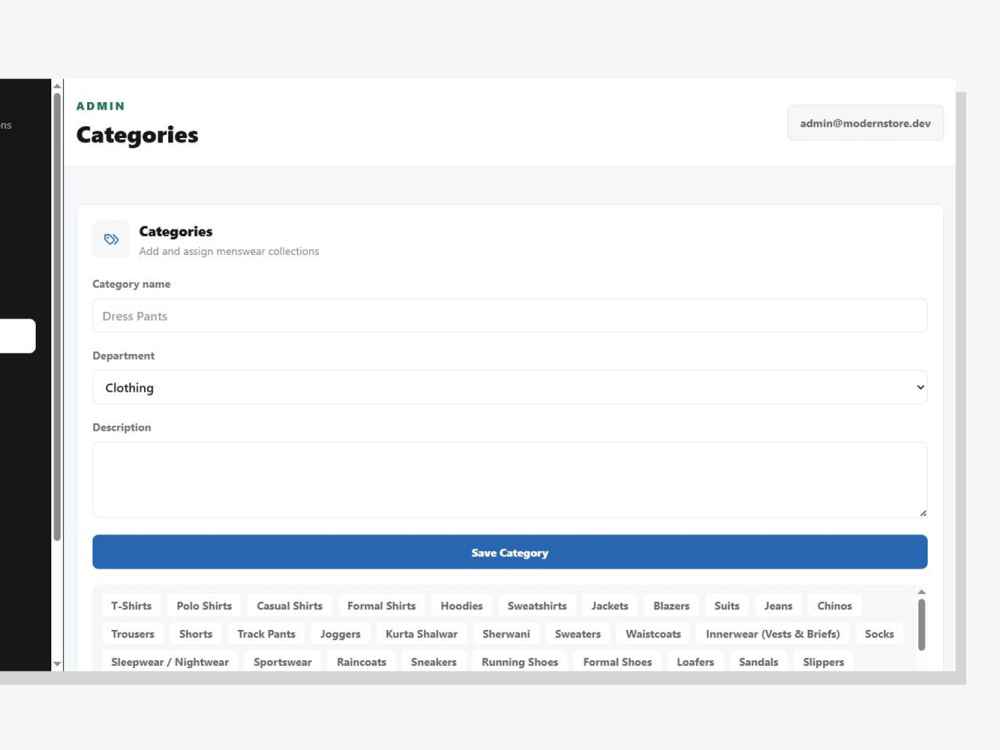This screenshot has height=750, width=1000.
Task: Choose the Hoodies category chip
Action: click(x=462, y=606)
